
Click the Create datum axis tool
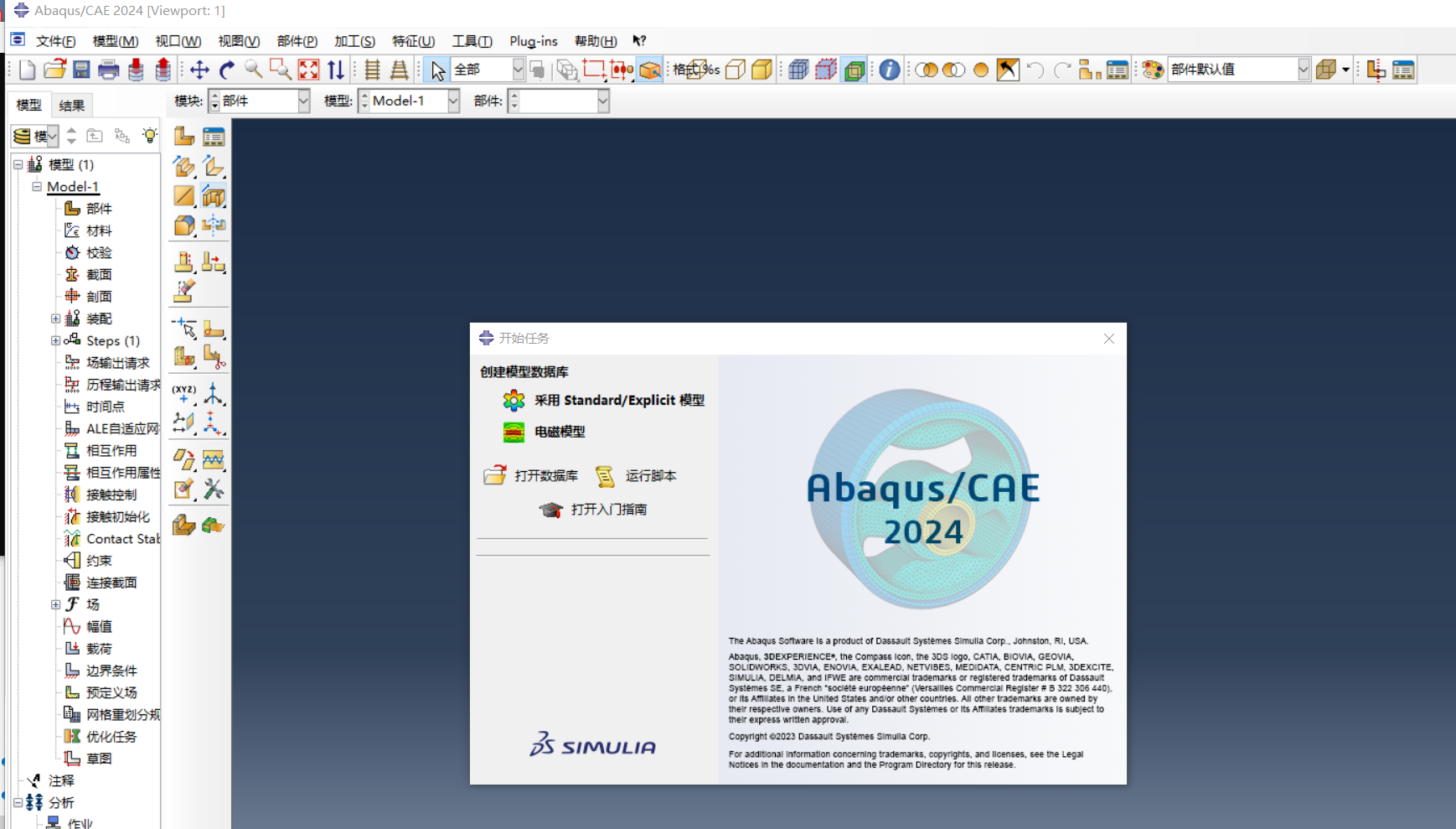tap(214, 394)
